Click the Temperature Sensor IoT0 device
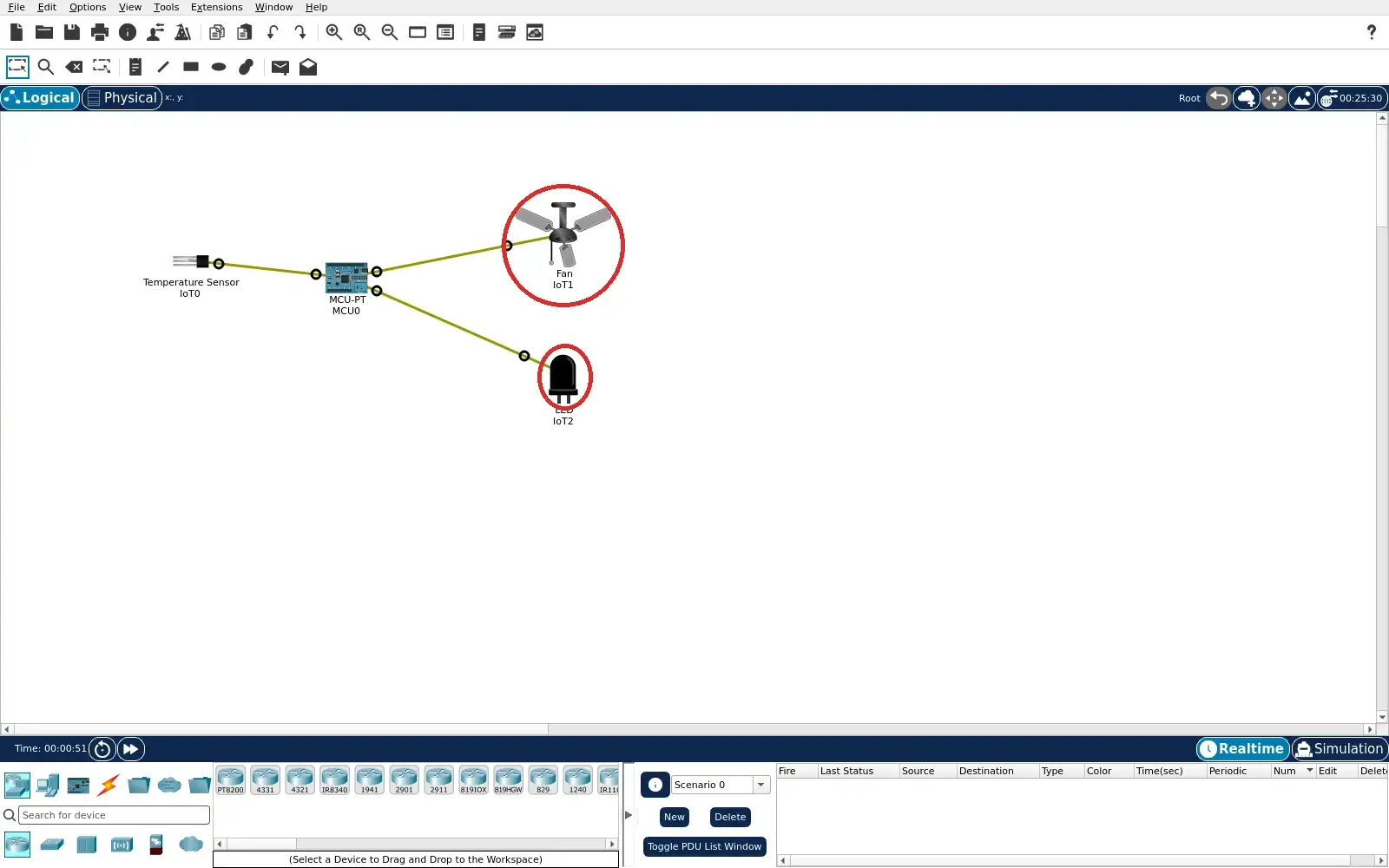The height and width of the screenshot is (868, 1389). point(191,261)
